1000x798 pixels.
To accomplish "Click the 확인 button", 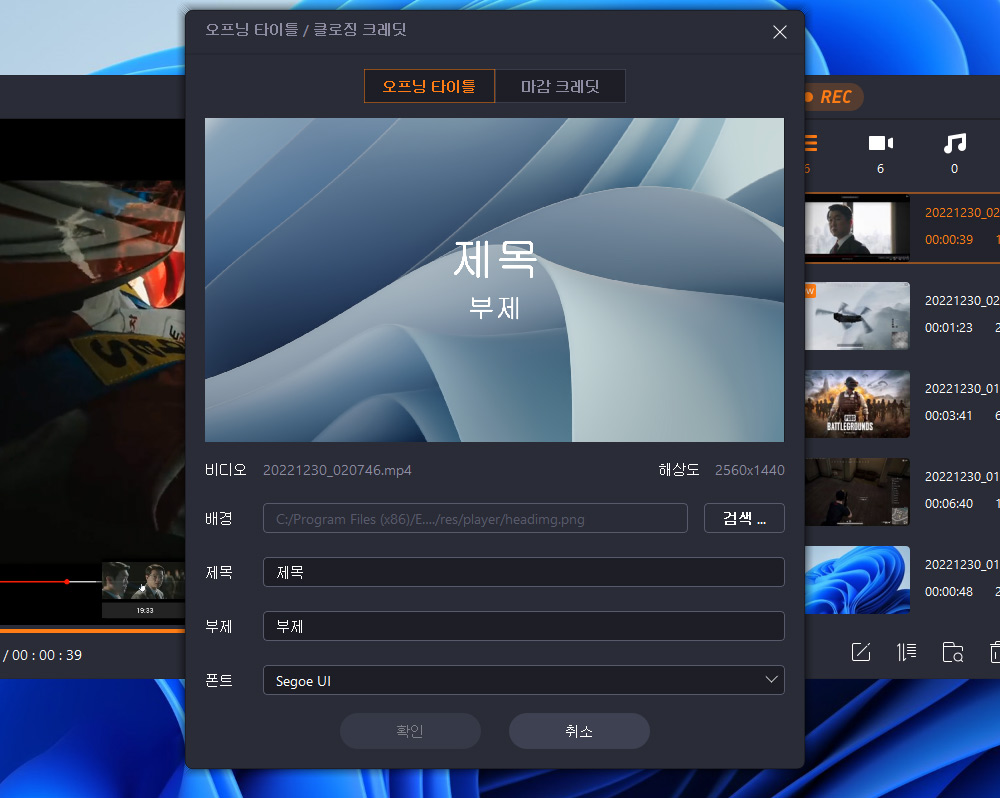I will [x=410, y=731].
